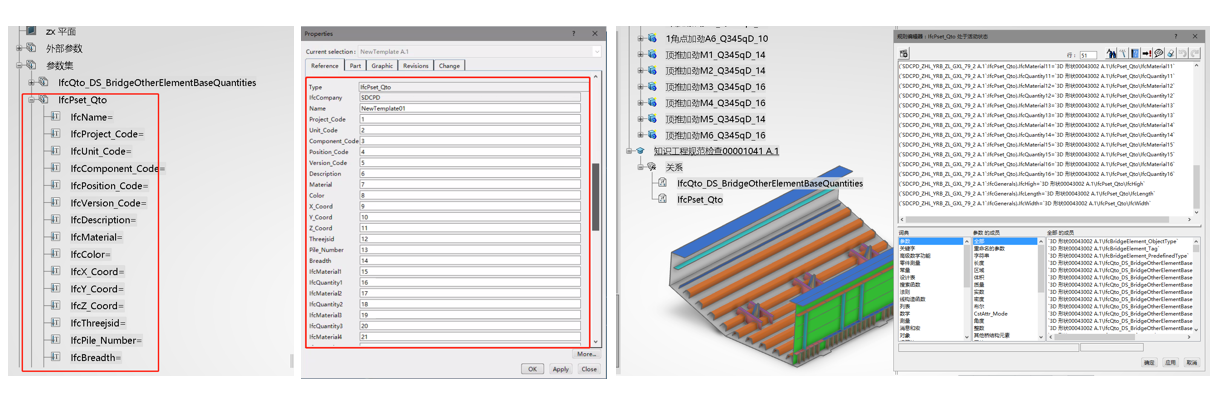Switch to the Graphic tab
This screenshot has width=1221, height=403.
pos(382,66)
